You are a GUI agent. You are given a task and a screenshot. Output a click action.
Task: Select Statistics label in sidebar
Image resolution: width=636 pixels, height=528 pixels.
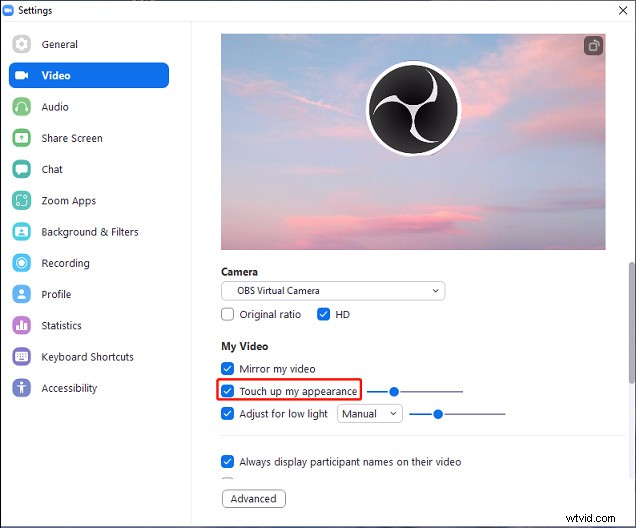(61, 325)
